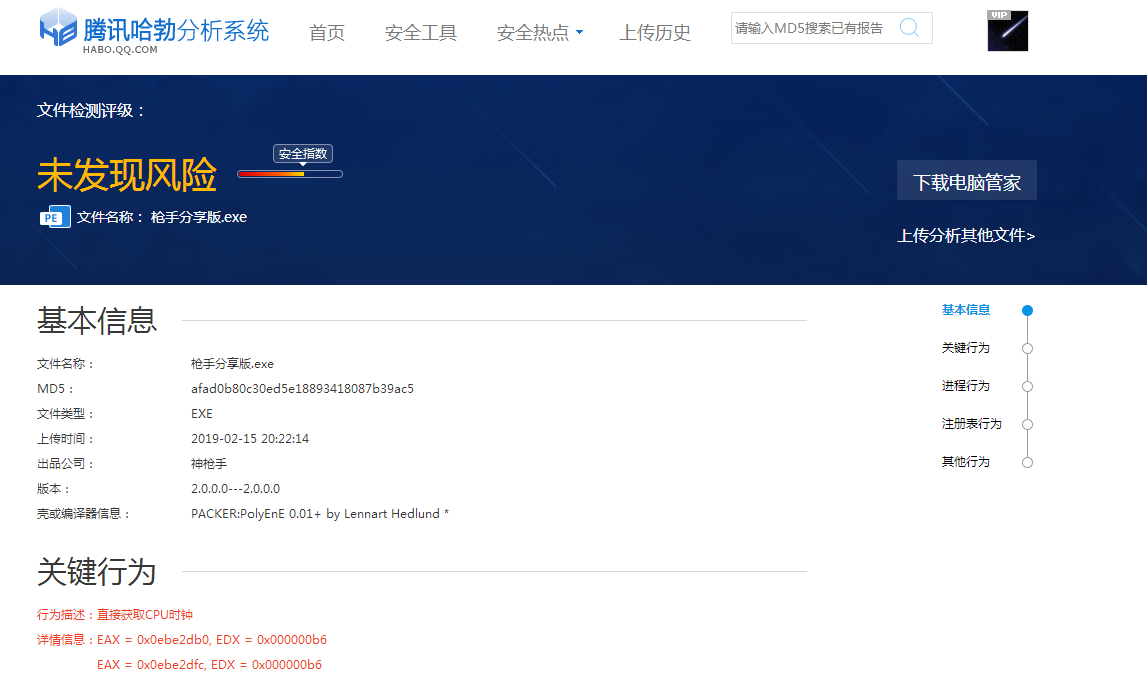Click the safety index color bar

(290, 174)
